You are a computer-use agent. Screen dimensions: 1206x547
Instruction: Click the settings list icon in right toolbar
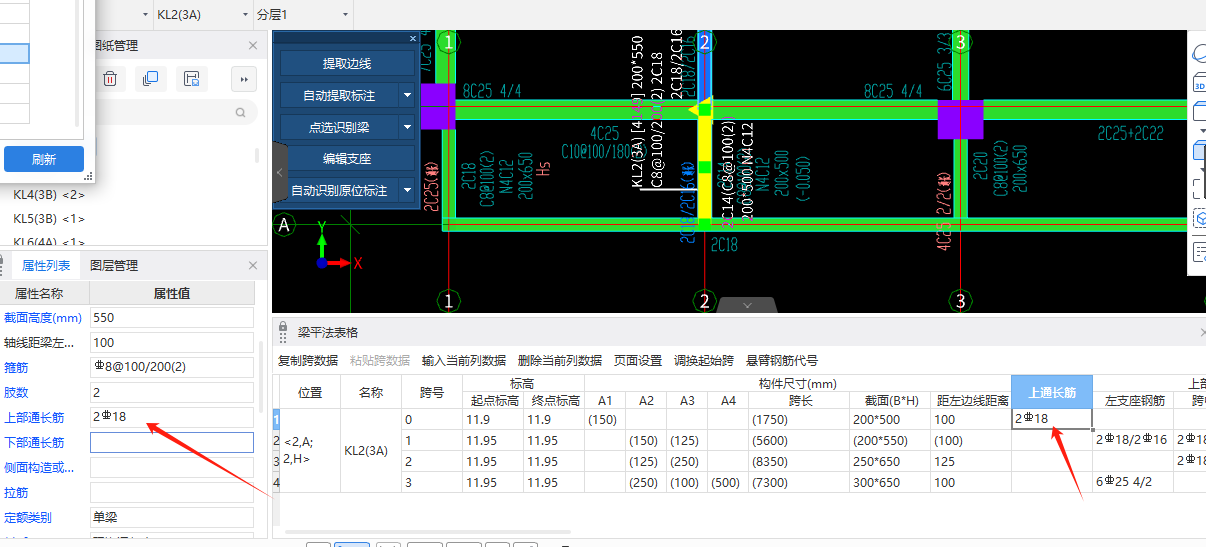pyautogui.click(x=1198, y=251)
